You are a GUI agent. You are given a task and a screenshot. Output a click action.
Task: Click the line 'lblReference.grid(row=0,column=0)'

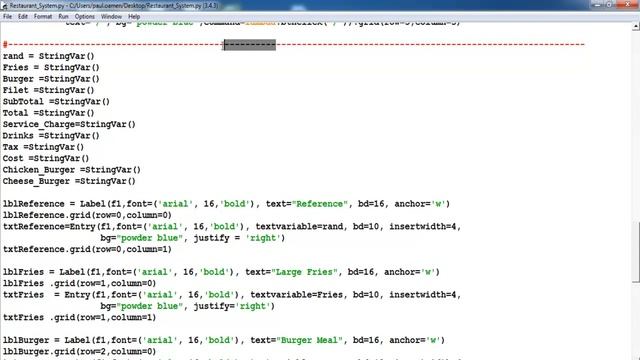pyautogui.click(x=87, y=216)
